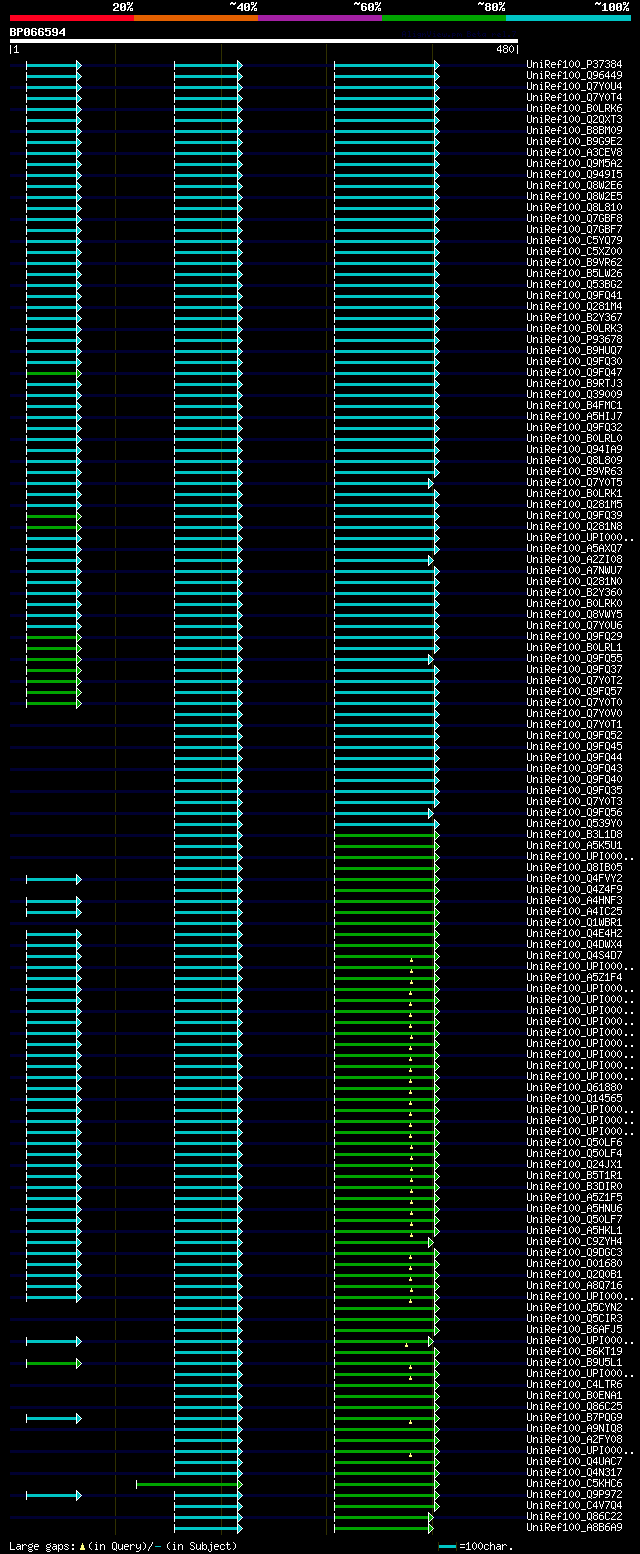
Task: Select hit UniRef100_B2Y367
Action: click(x=574, y=317)
